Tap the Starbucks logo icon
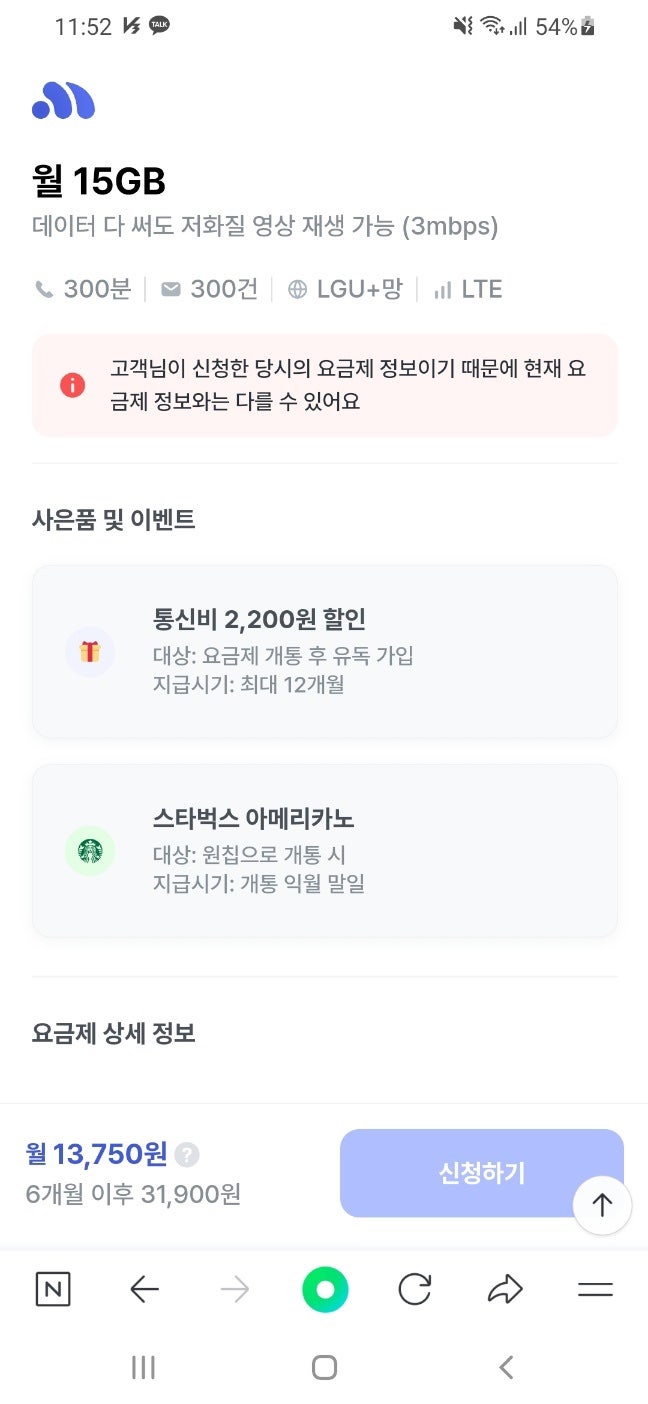 (90, 851)
